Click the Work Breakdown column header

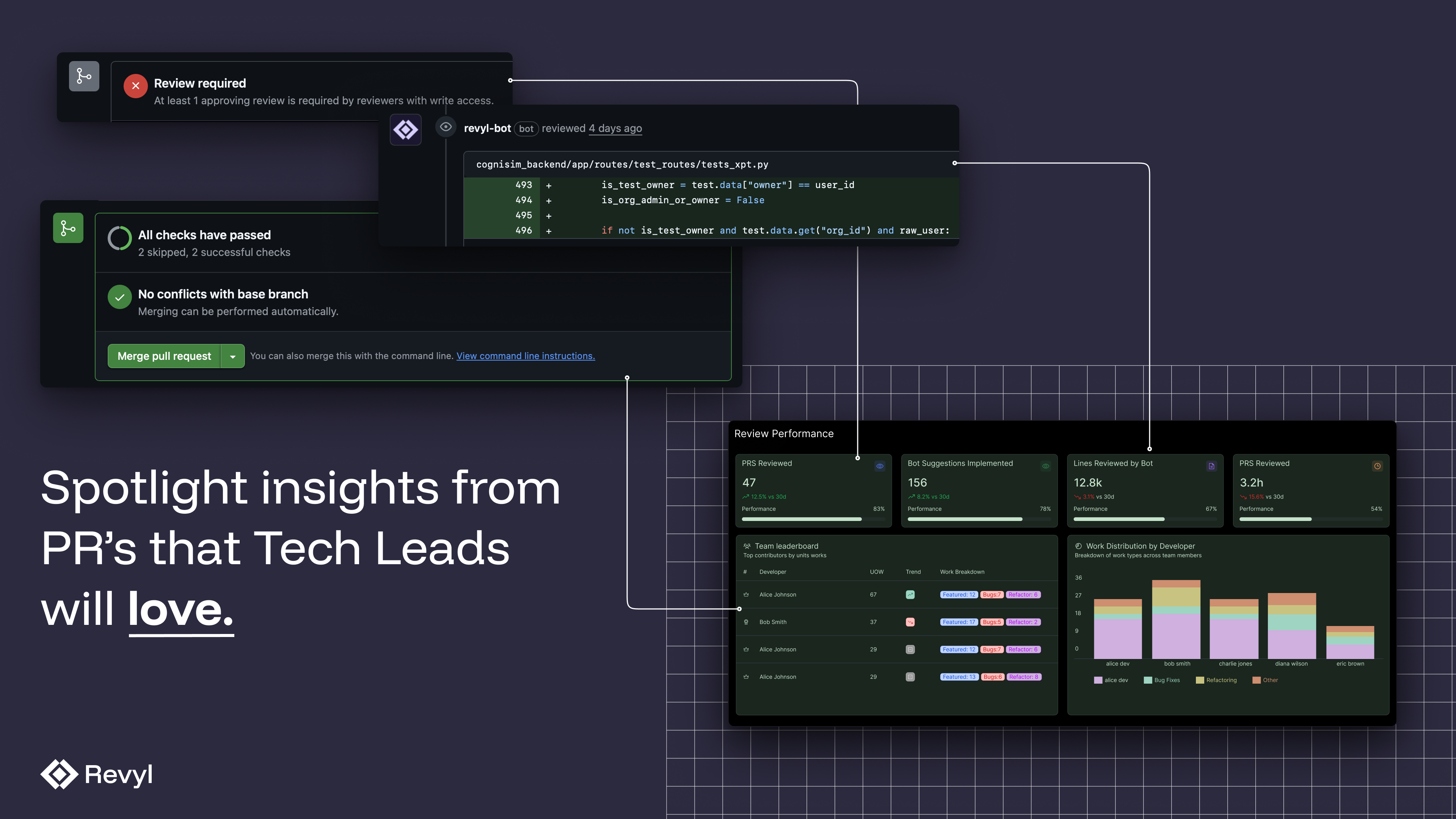[962, 572]
